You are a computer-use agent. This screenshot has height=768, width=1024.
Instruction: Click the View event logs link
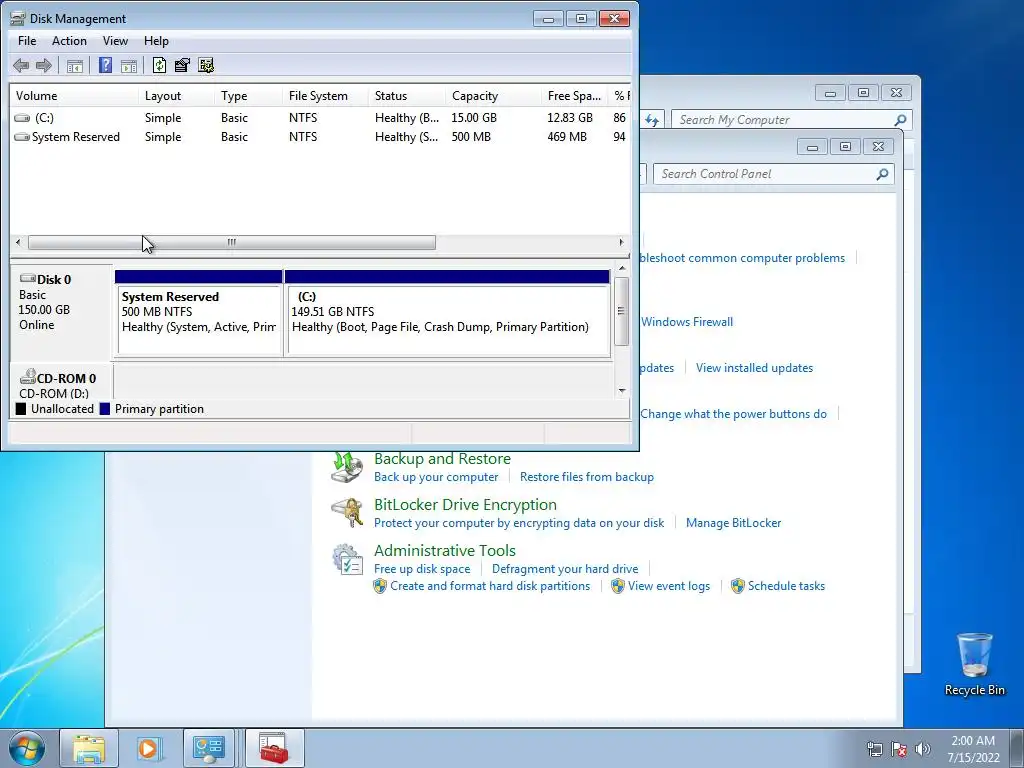click(669, 586)
